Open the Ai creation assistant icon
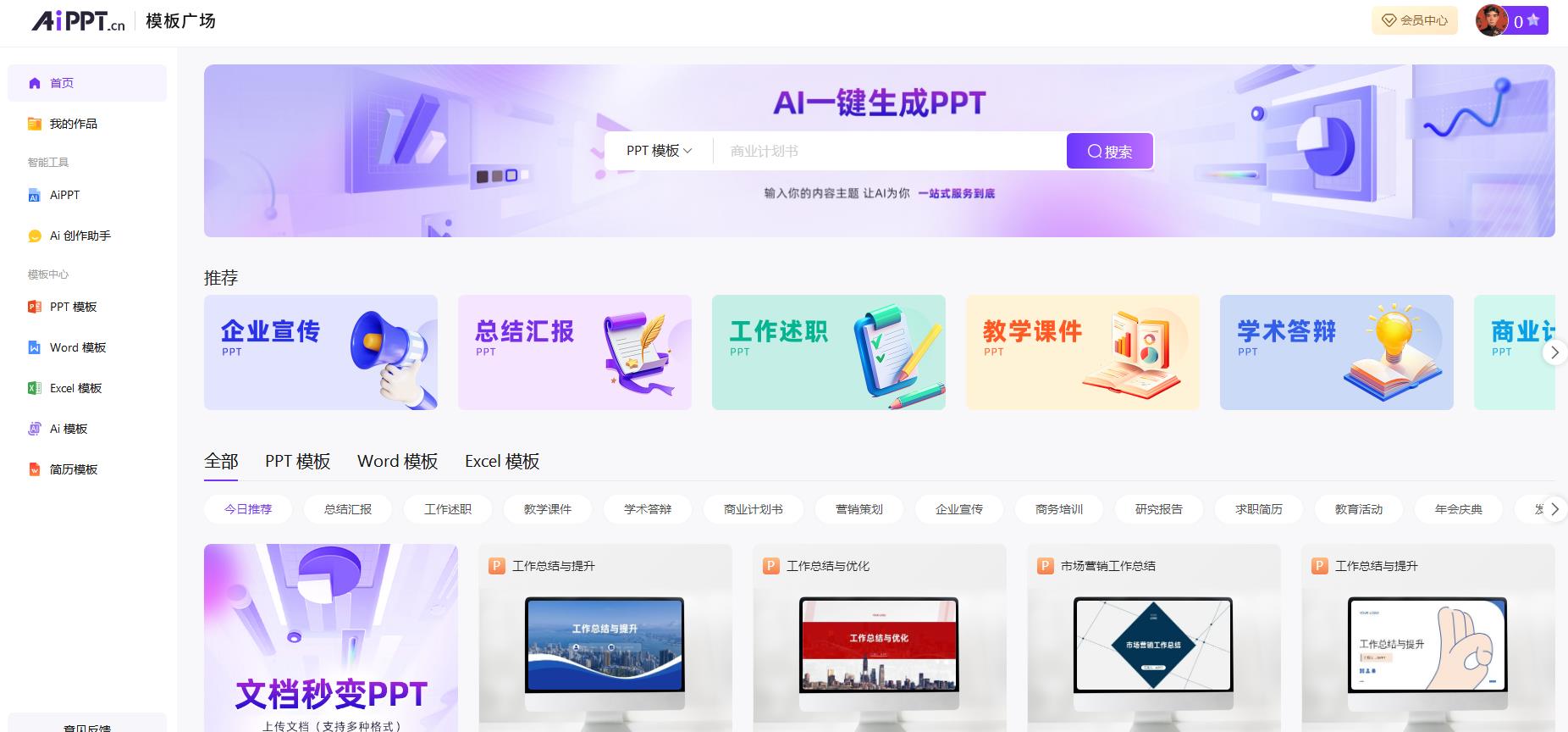The height and width of the screenshot is (732, 1568). coord(35,236)
